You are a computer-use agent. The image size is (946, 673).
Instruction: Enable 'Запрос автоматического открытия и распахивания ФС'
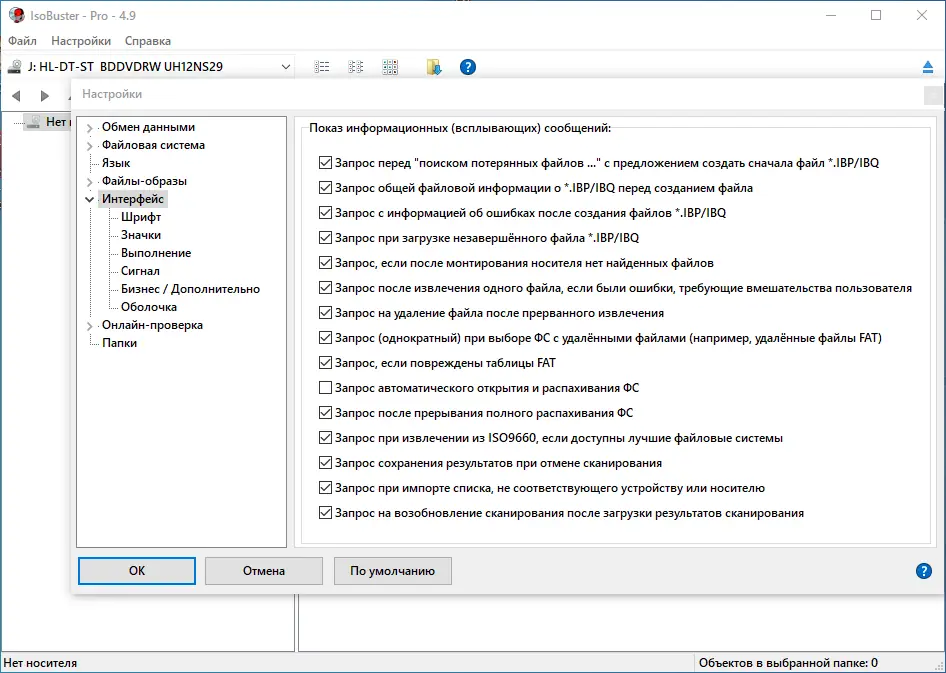325,388
